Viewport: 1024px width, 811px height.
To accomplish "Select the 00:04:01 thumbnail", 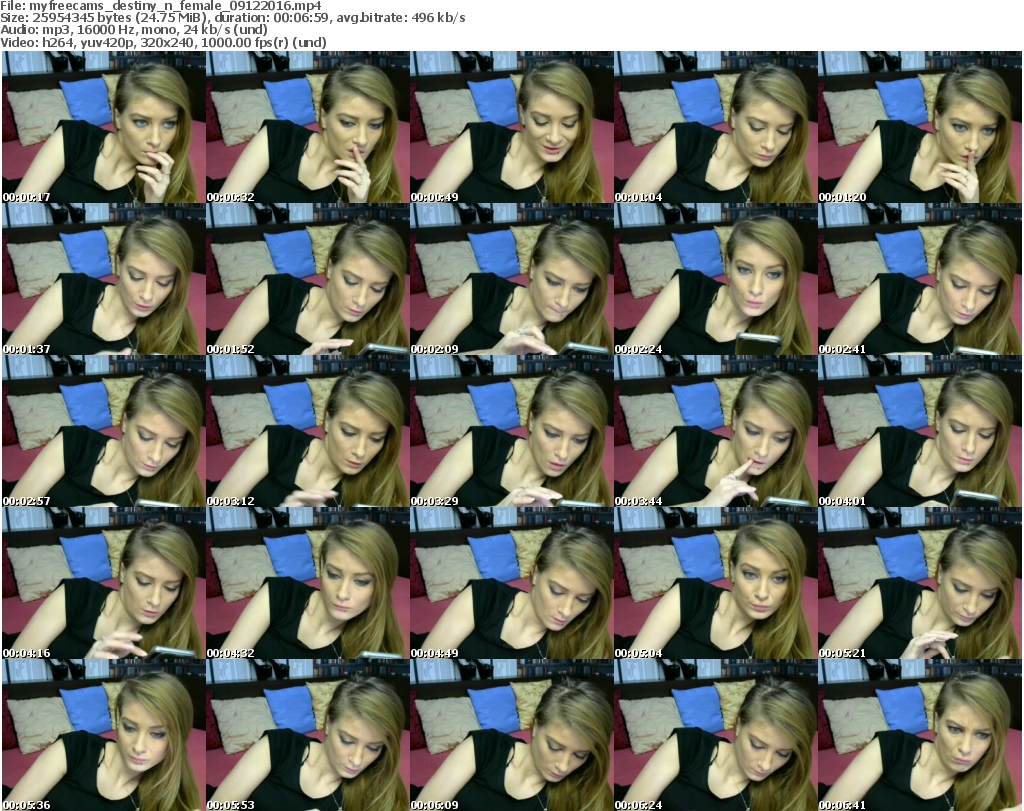I will click(x=918, y=431).
